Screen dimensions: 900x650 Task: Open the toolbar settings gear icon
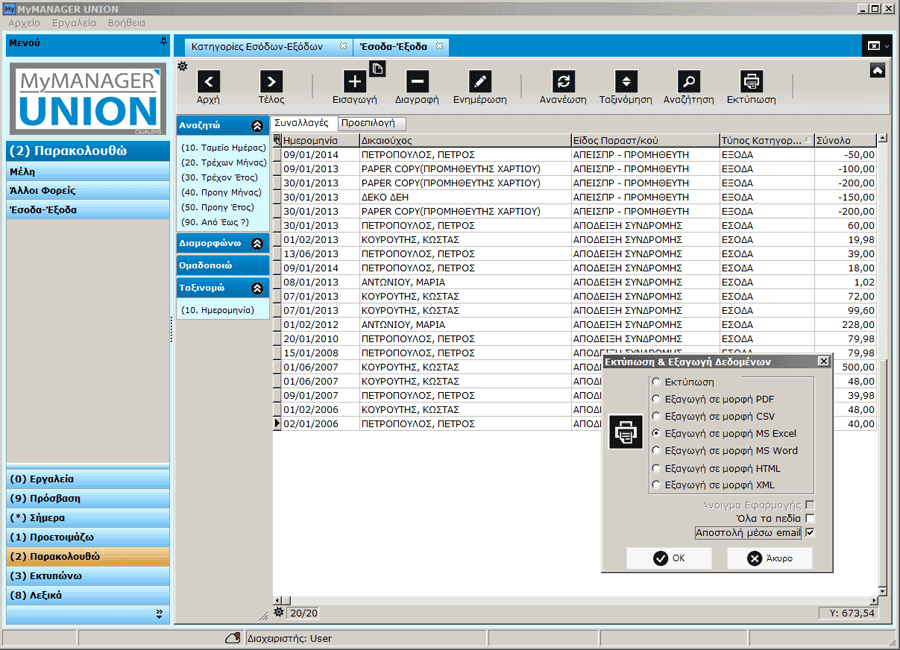point(183,66)
